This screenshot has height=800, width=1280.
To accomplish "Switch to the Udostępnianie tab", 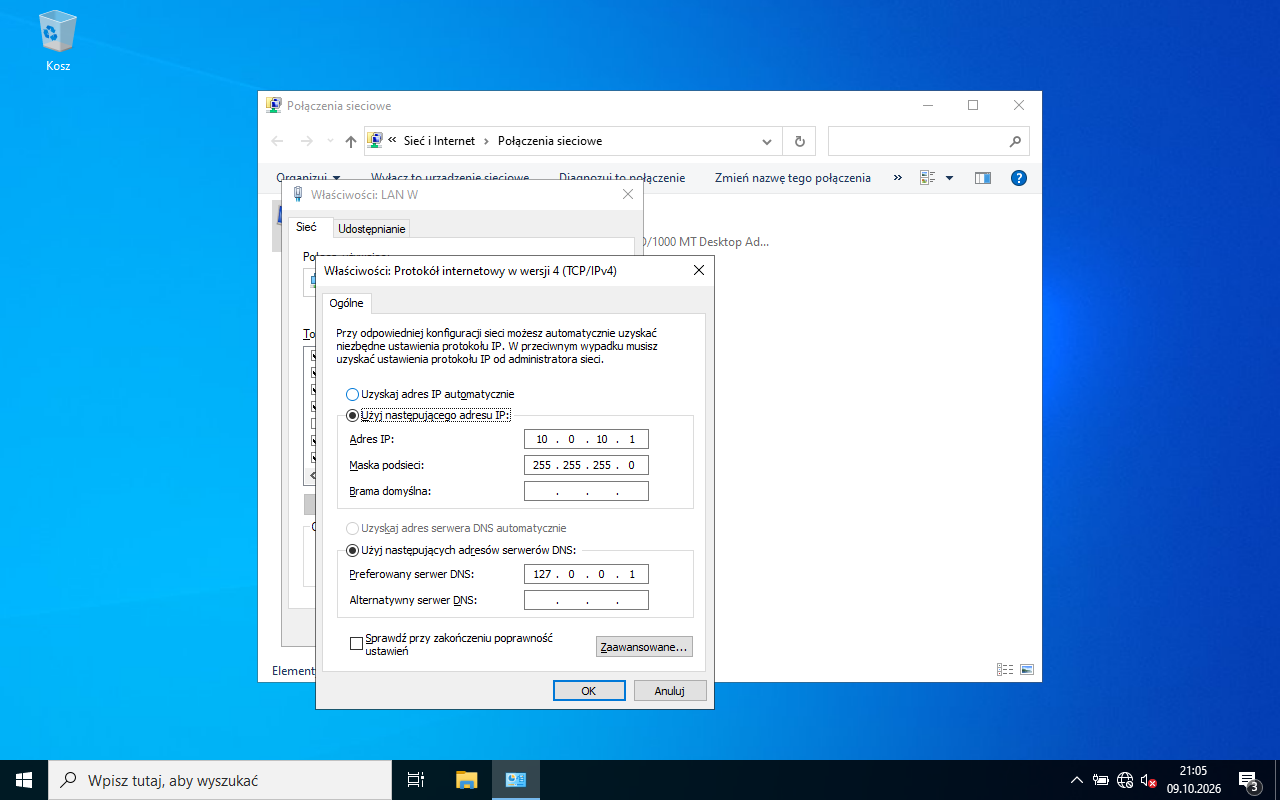I will (372, 229).
